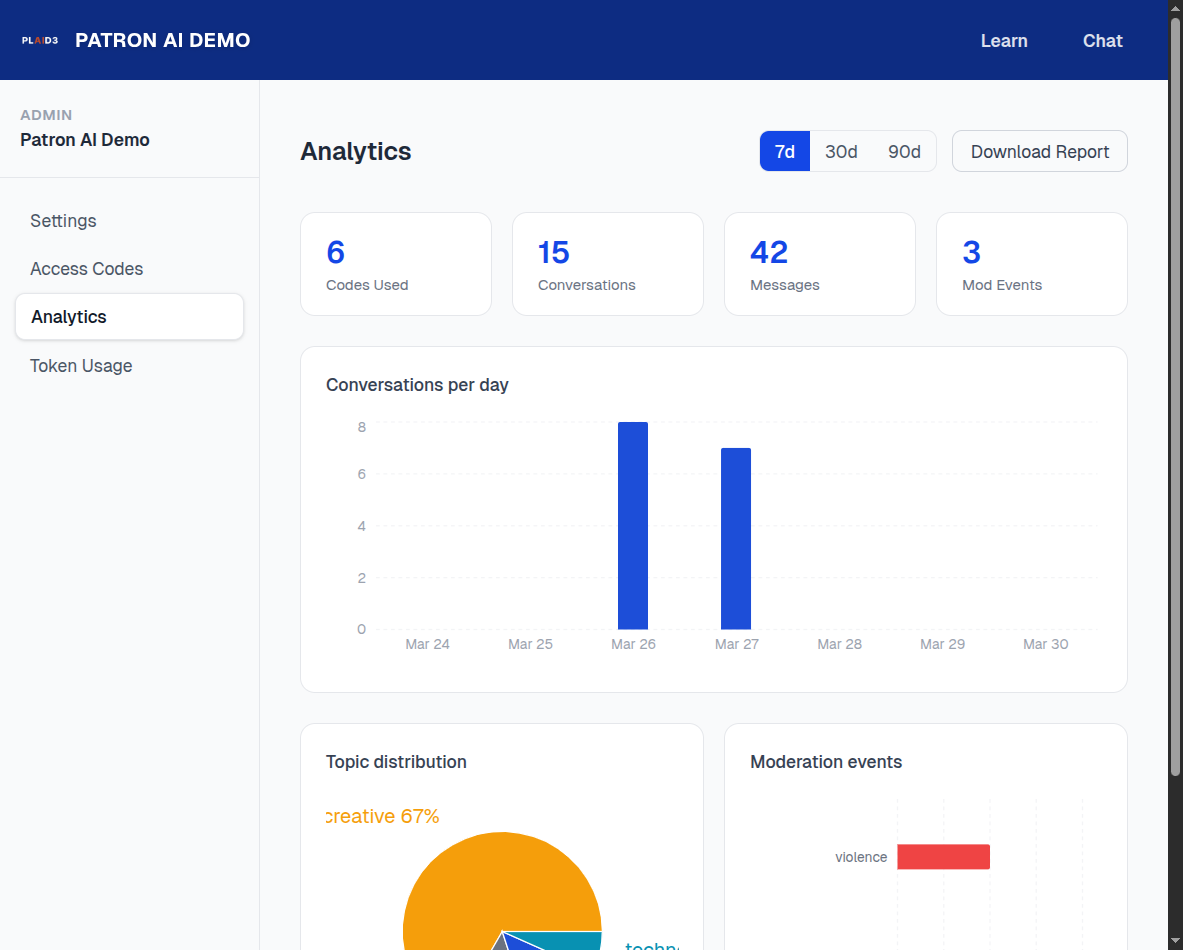Switch to the 90d time range
Screen dimensions: 1183x950
click(904, 151)
